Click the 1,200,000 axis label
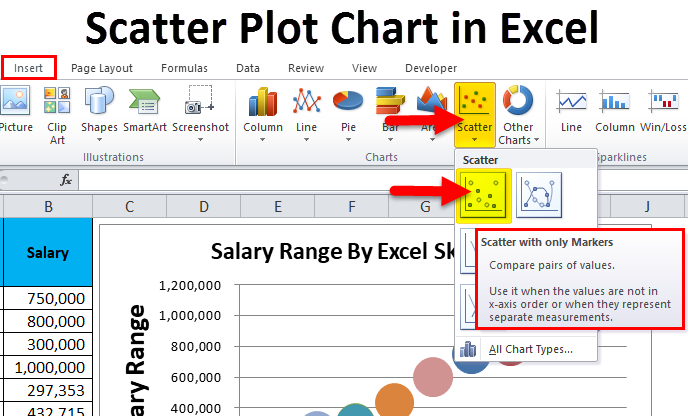 point(190,286)
